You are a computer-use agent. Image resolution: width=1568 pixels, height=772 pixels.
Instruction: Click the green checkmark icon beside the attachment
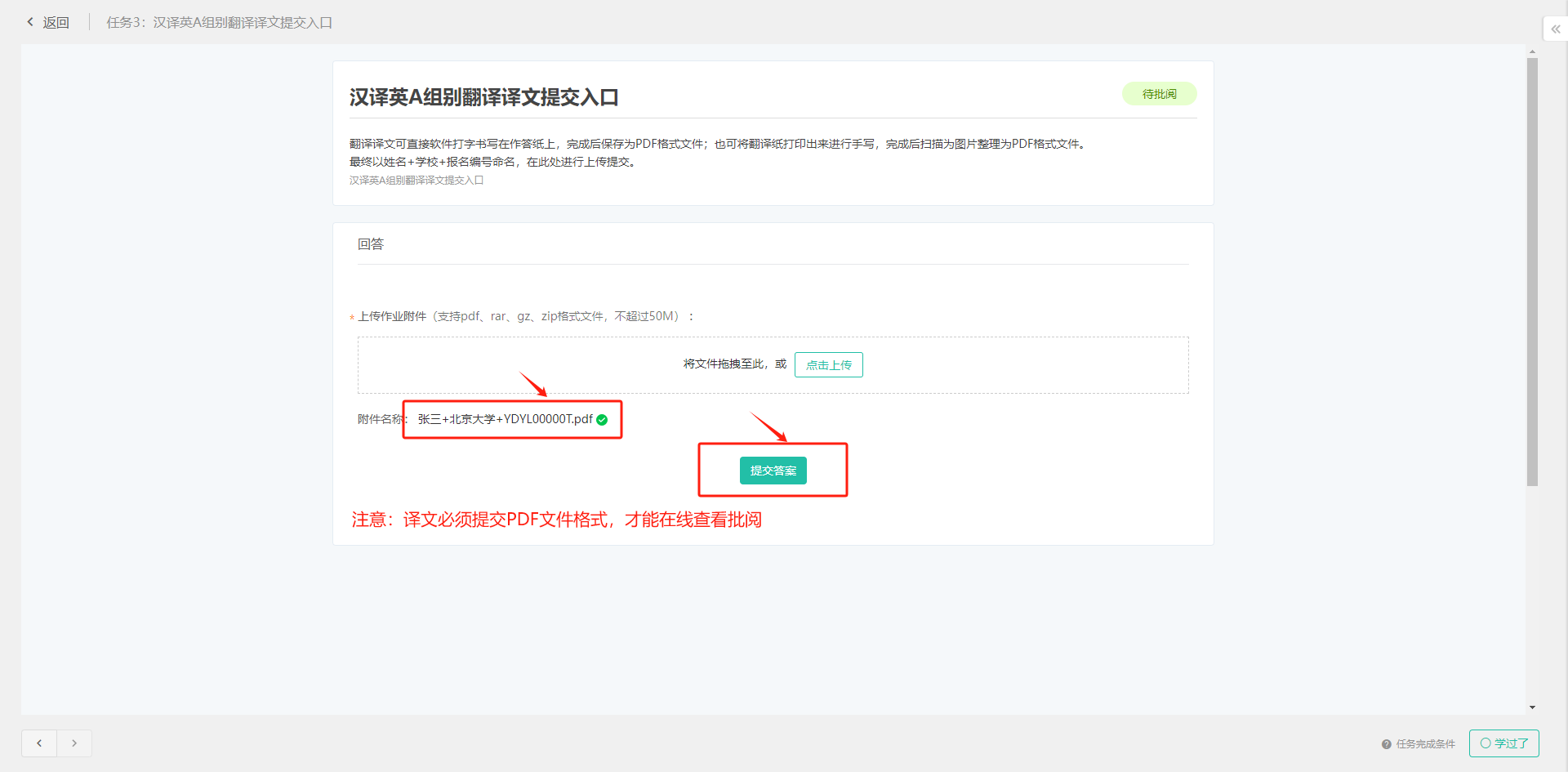pos(602,420)
